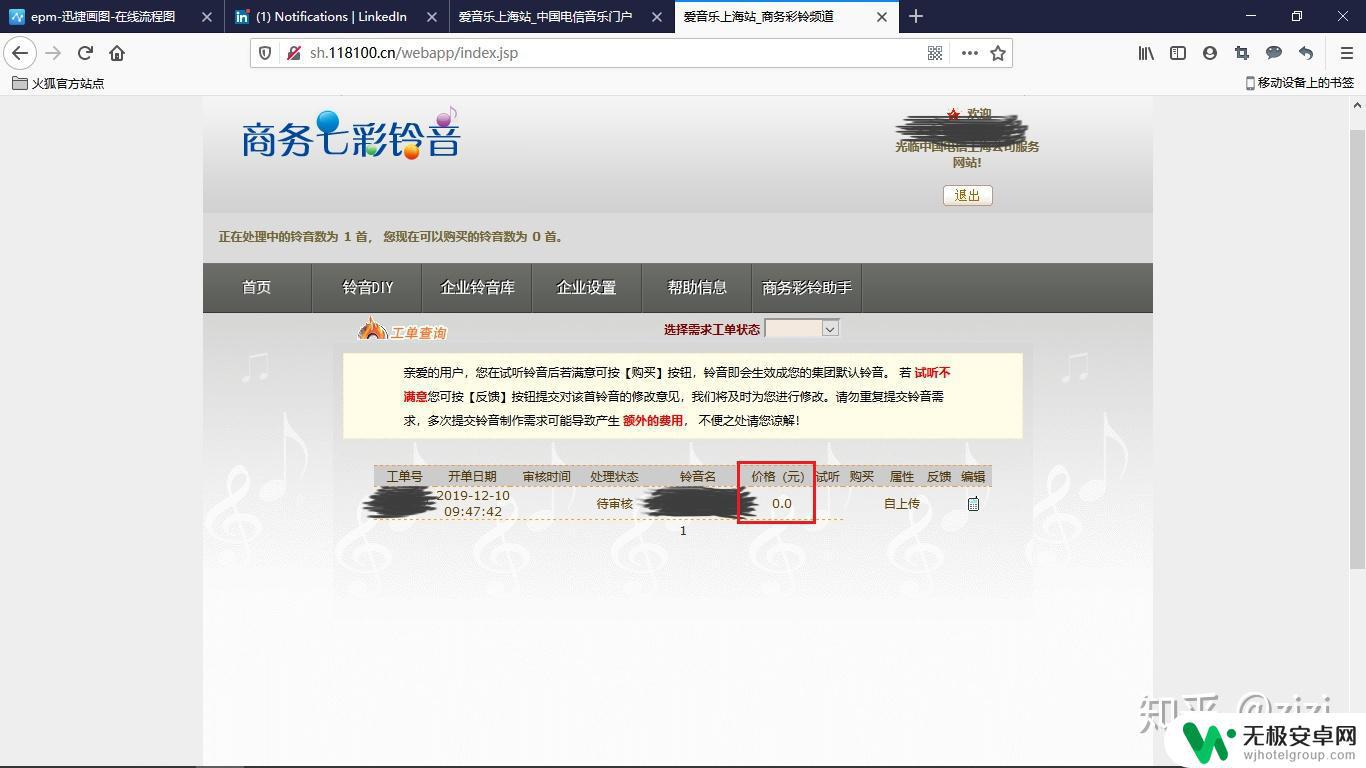Open the Firefox hamburger menu
This screenshot has width=1366, height=768.
point(1346,53)
